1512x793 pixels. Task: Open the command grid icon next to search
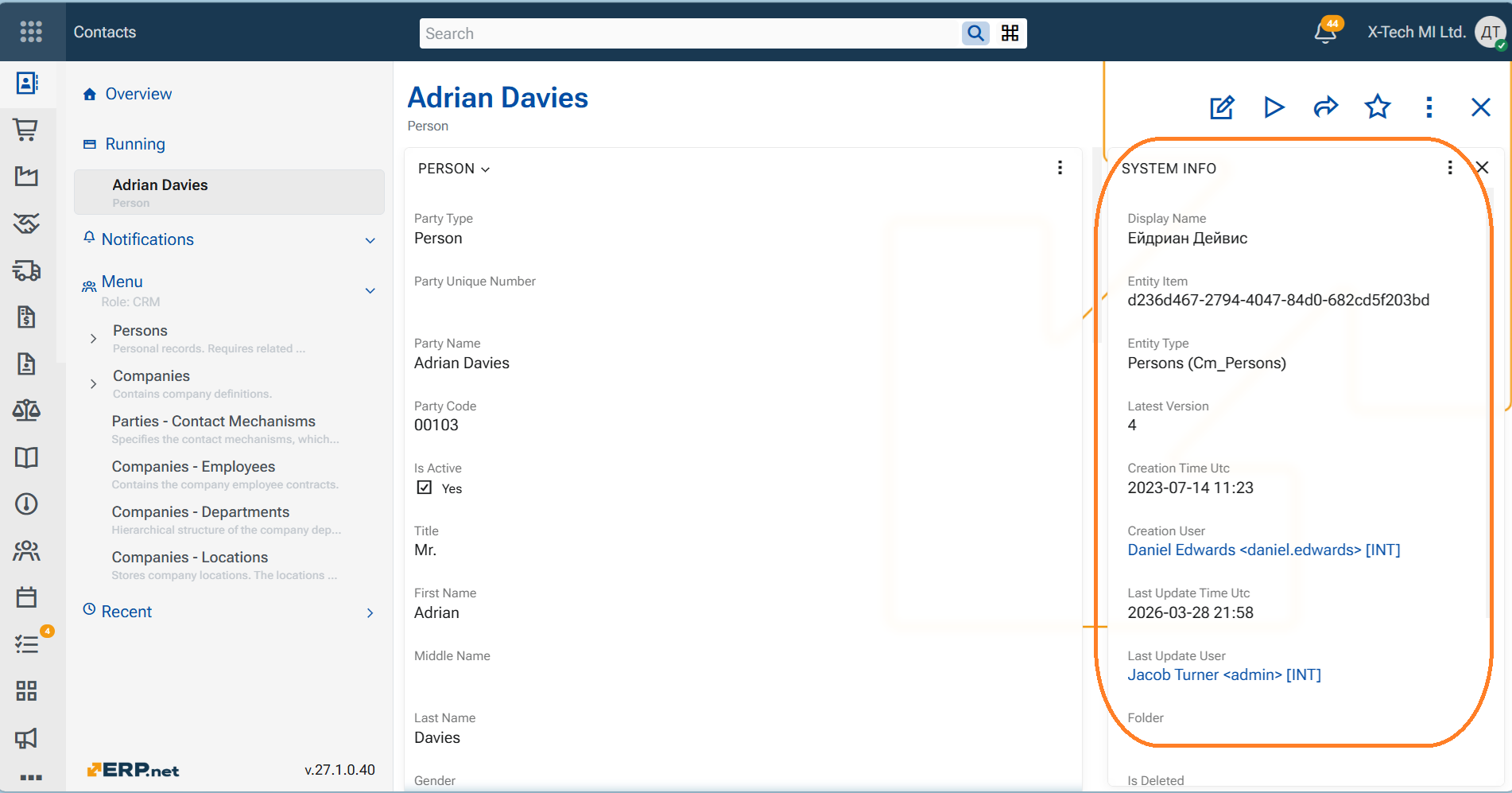click(x=1010, y=33)
